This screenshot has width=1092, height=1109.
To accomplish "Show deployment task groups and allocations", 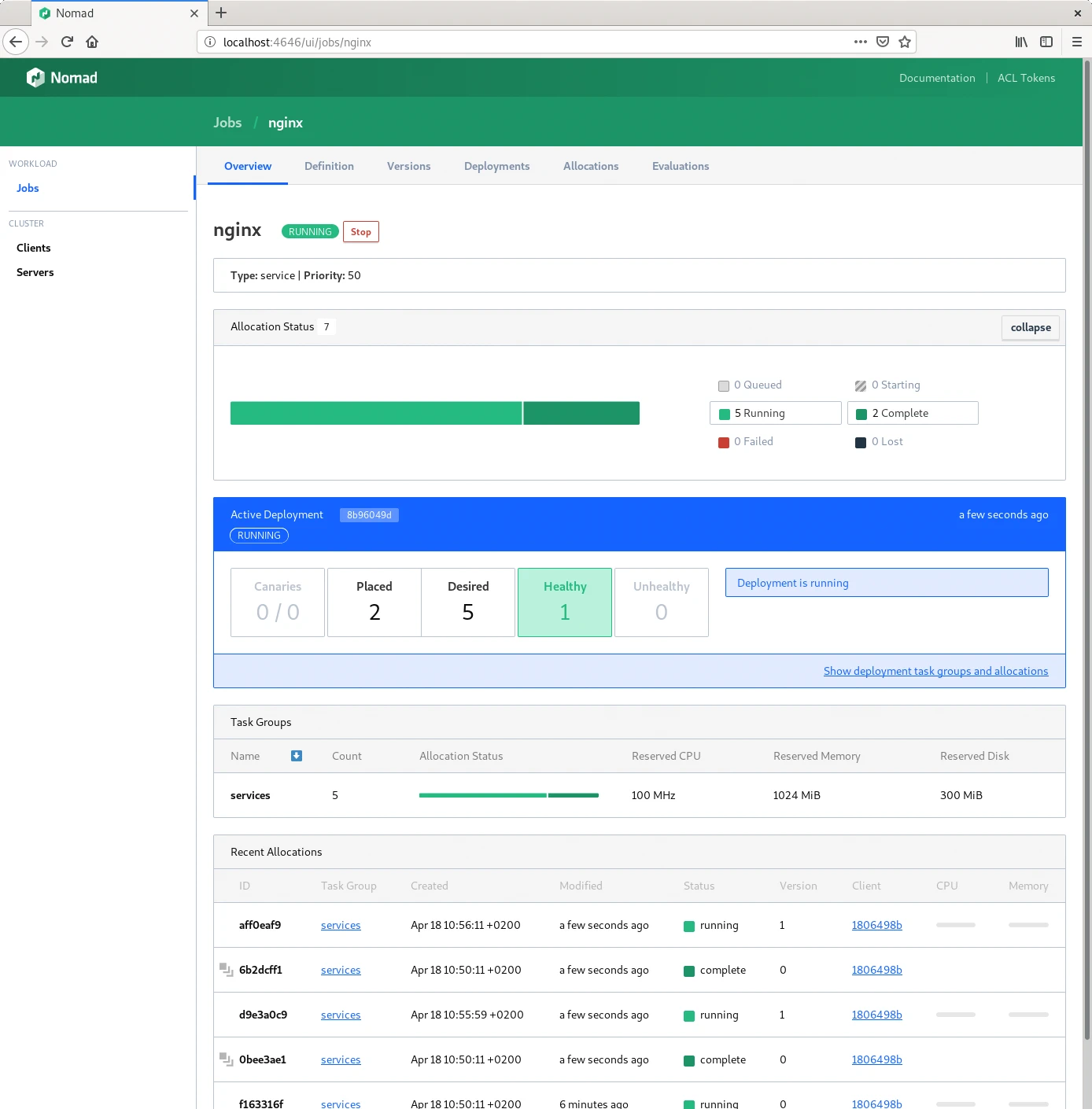I will coord(935,671).
